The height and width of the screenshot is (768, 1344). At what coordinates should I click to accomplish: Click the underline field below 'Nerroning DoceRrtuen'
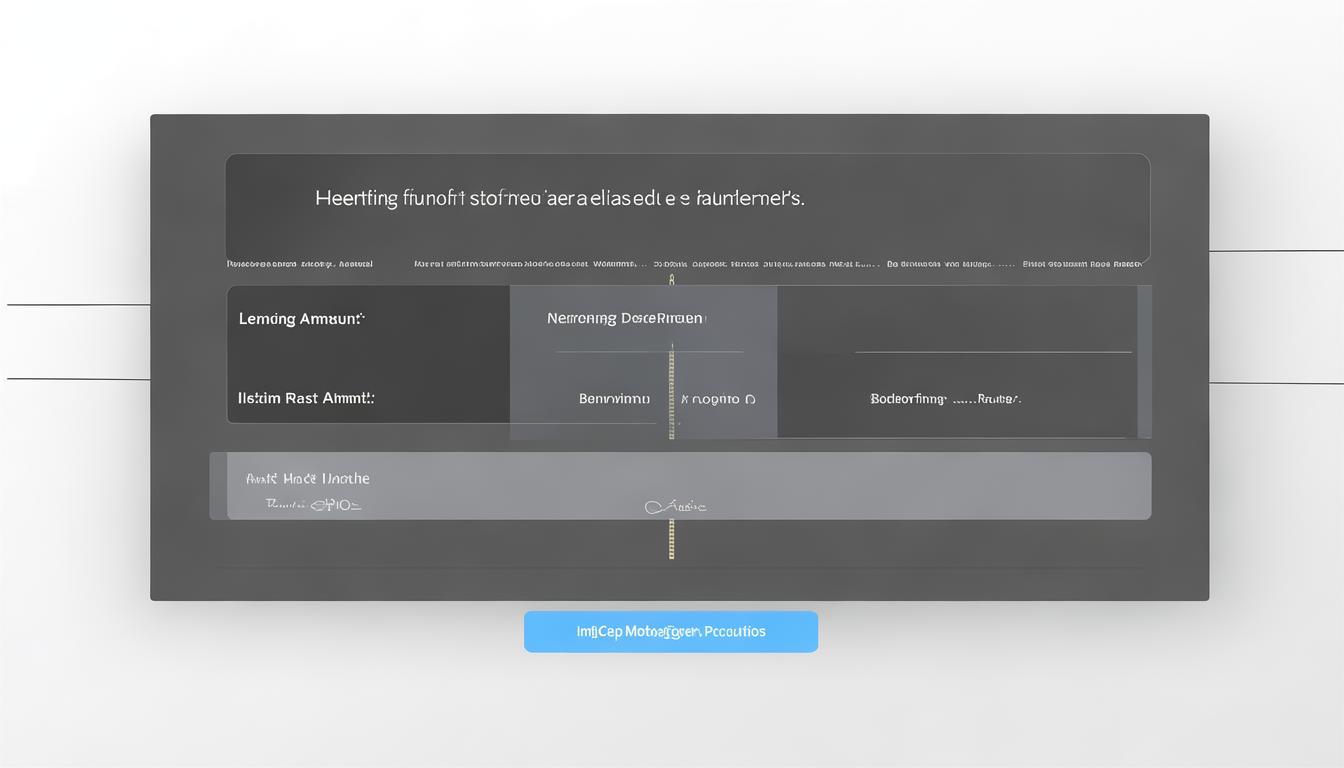(x=648, y=352)
